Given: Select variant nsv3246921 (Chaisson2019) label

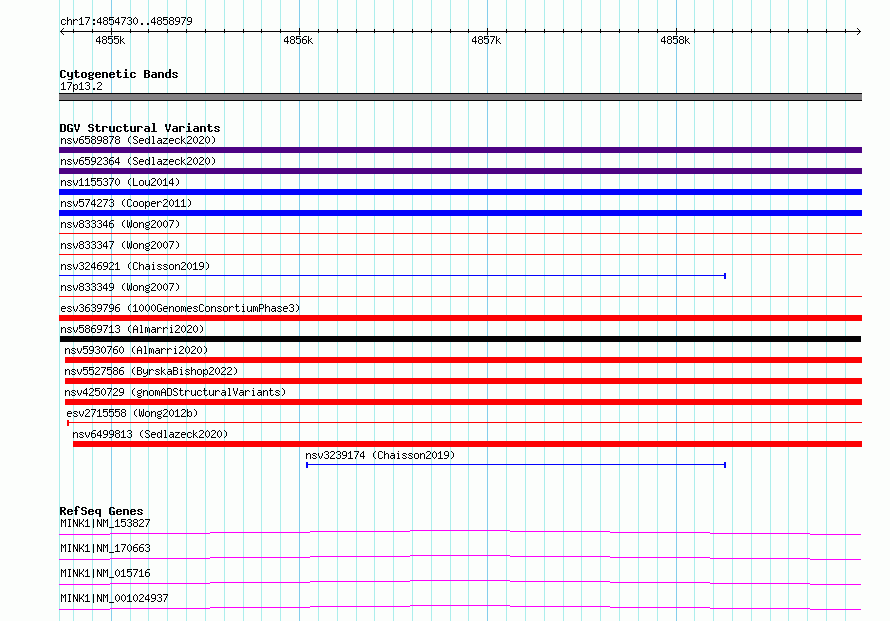Looking at the screenshot, I should [135, 266].
